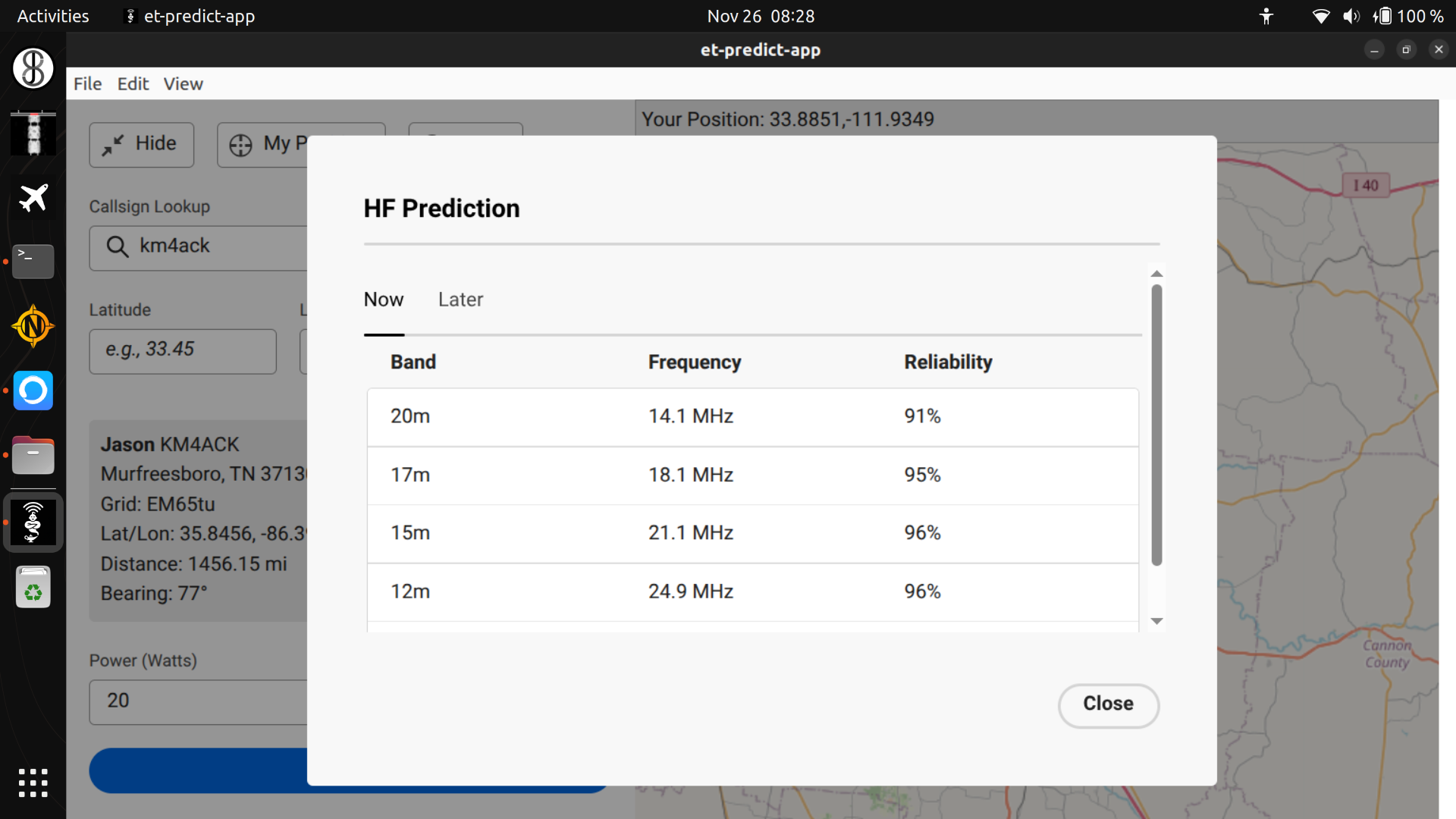The height and width of the screenshot is (819, 1456).
Task: Click the Latitude input field
Action: click(183, 350)
